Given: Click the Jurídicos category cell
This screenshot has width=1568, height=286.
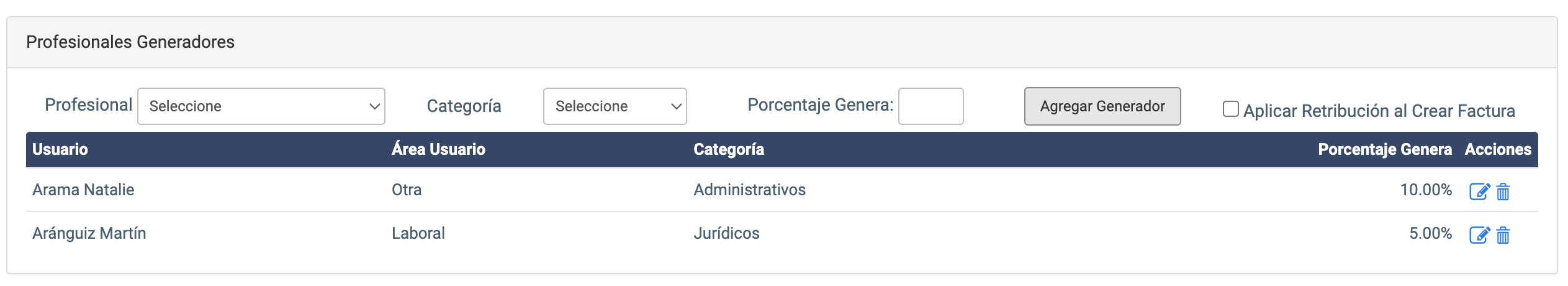Looking at the screenshot, I should click(726, 233).
